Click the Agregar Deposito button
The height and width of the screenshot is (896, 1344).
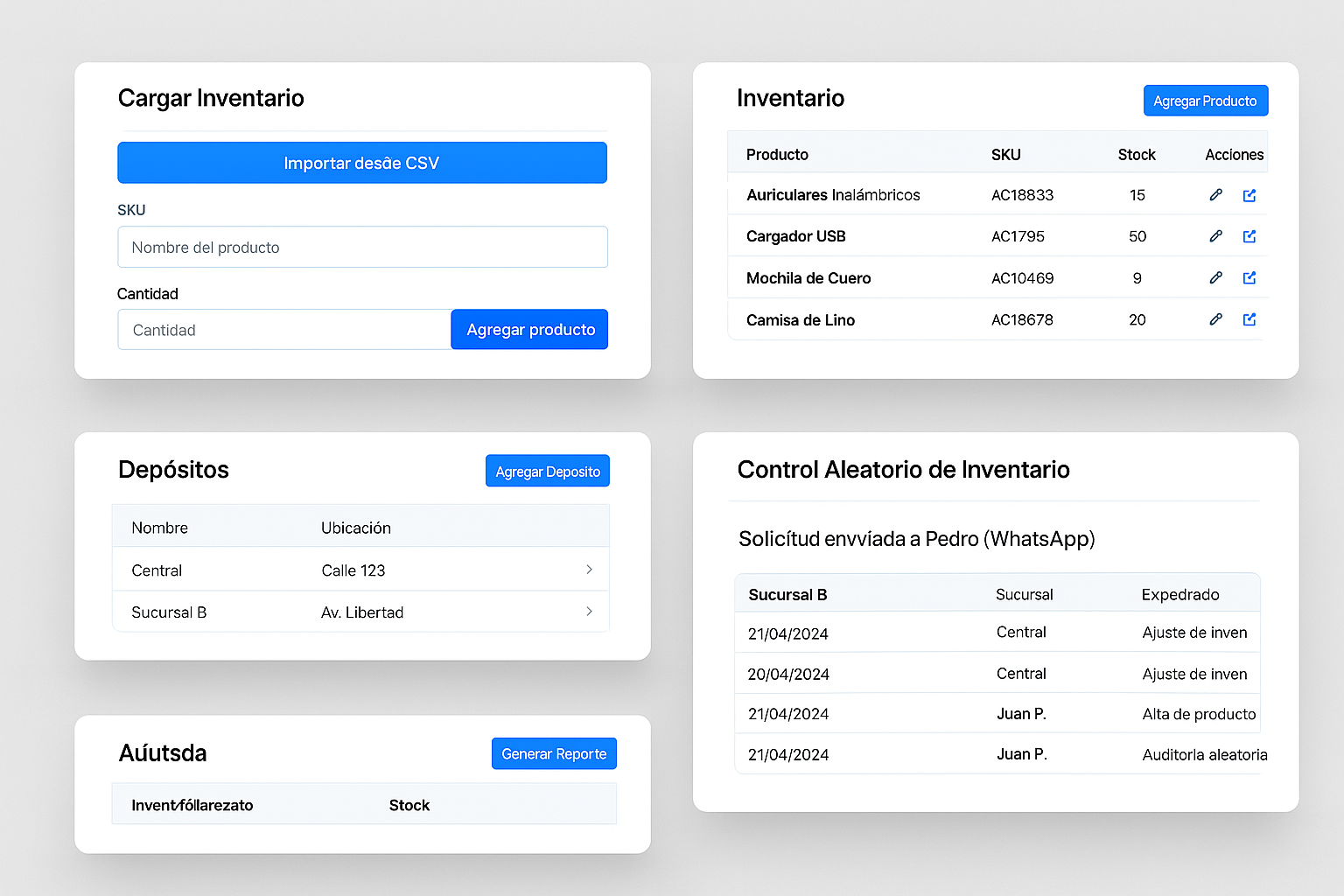pyautogui.click(x=547, y=472)
